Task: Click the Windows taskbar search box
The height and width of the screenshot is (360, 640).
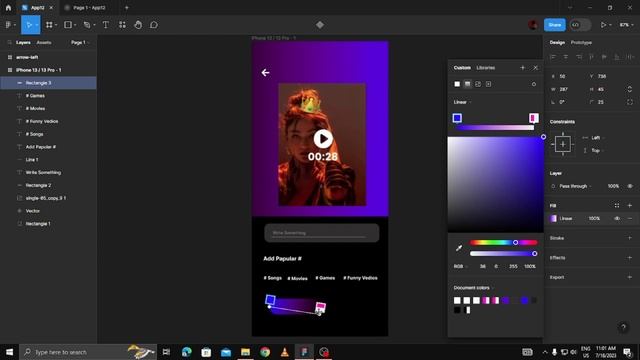Action: point(88,352)
